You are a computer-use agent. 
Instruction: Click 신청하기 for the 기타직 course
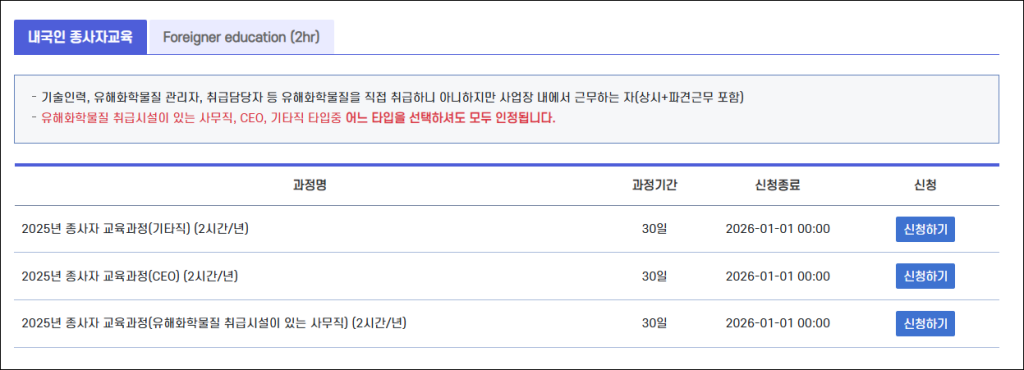pos(925,229)
